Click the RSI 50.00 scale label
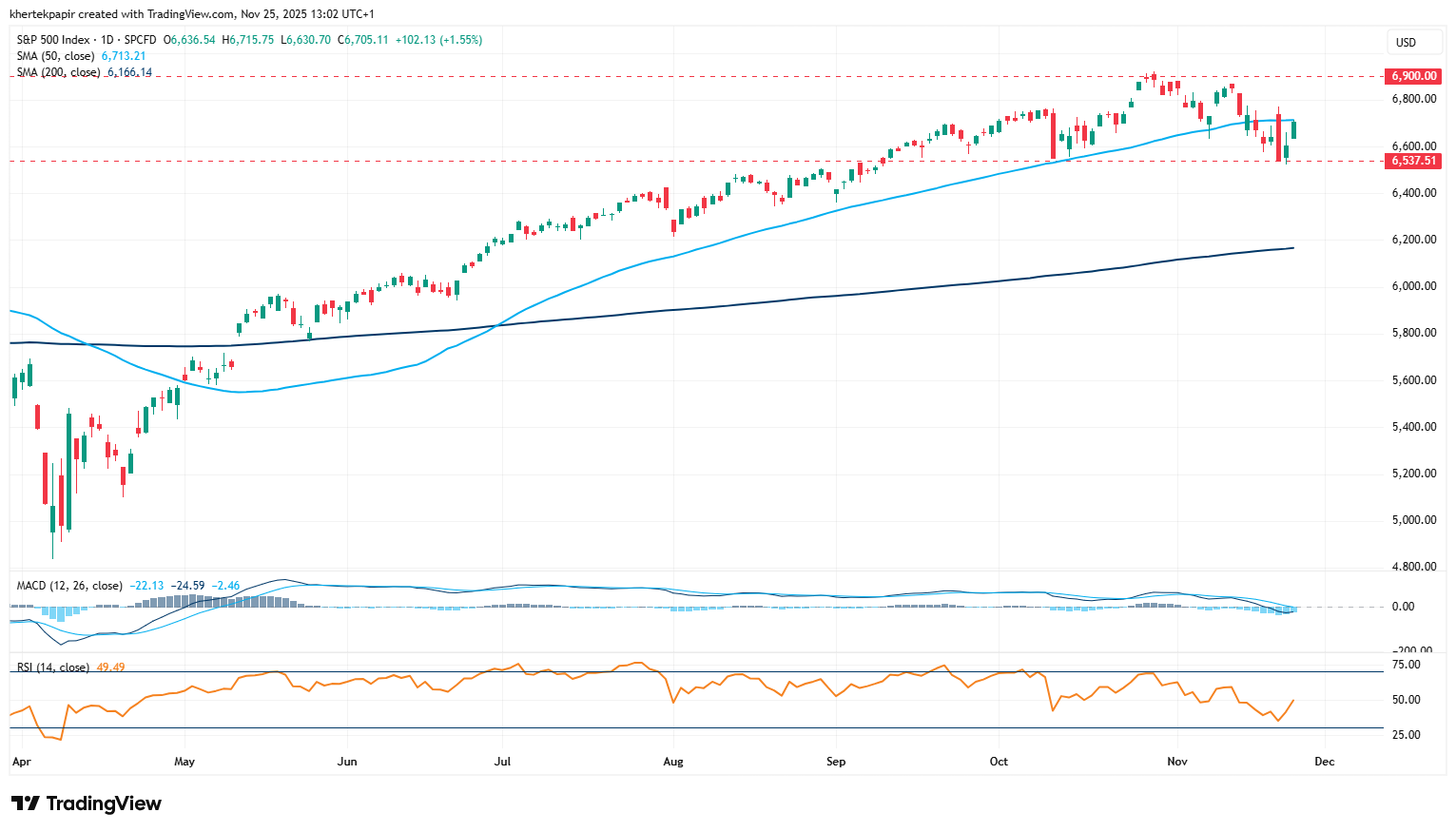 1406,700
